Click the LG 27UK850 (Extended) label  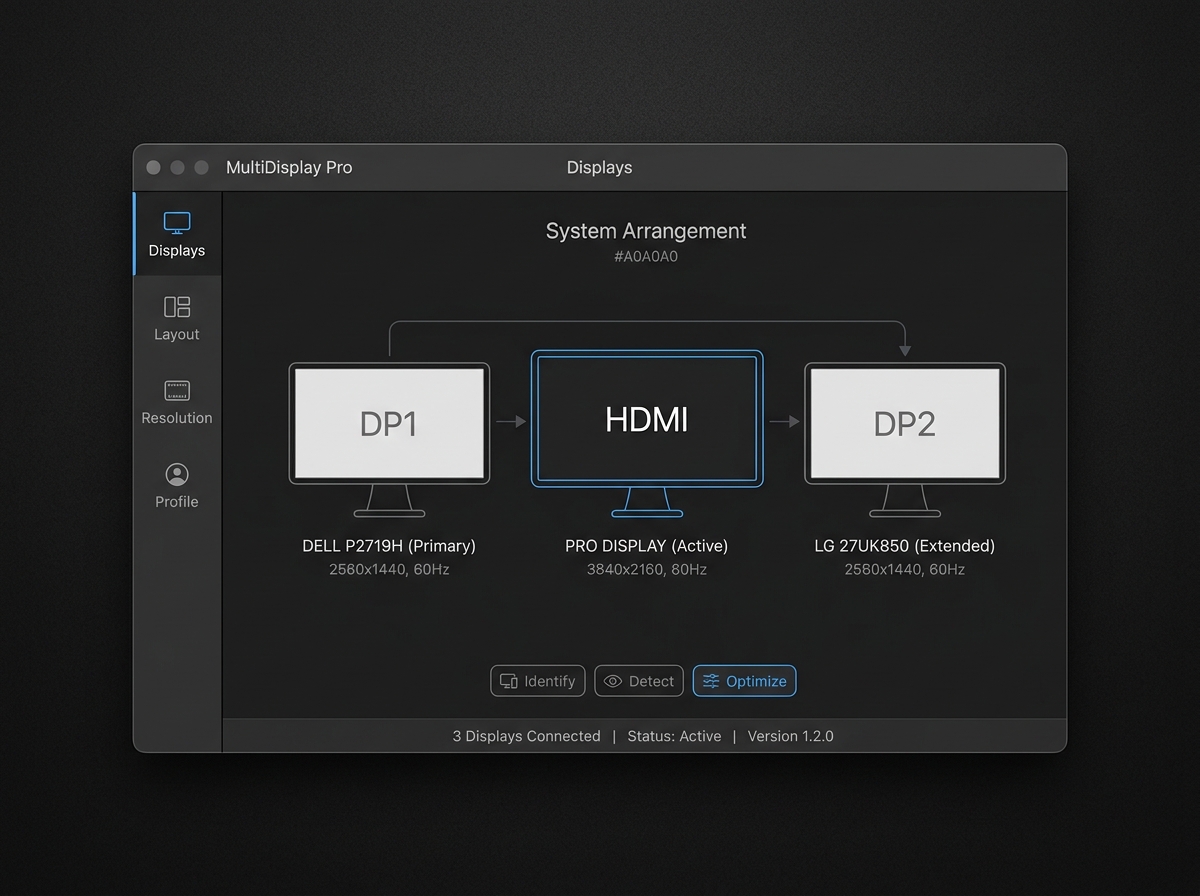pos(905,546)
